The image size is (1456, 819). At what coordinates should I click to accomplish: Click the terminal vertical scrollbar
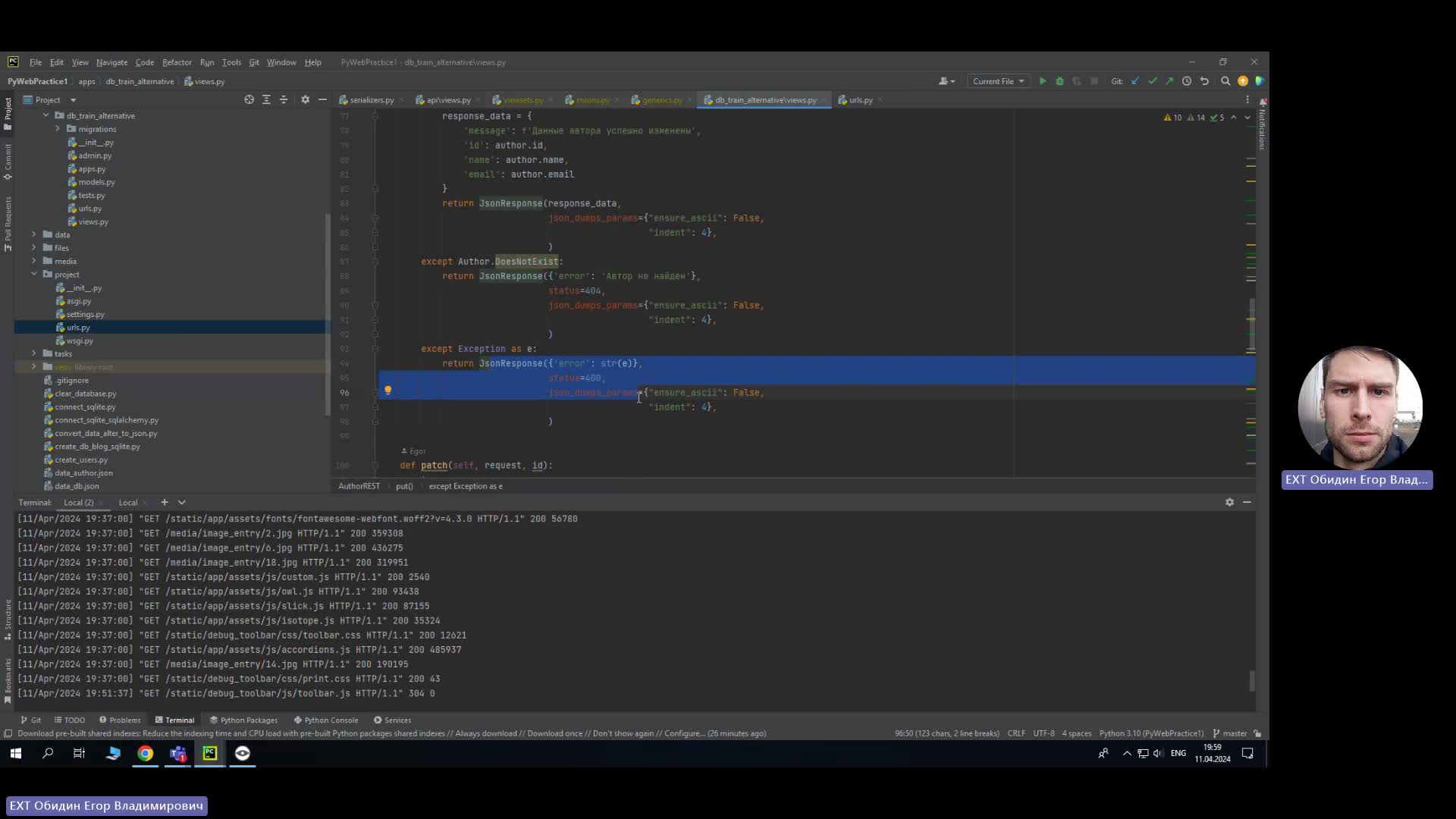click(1252, 680)
